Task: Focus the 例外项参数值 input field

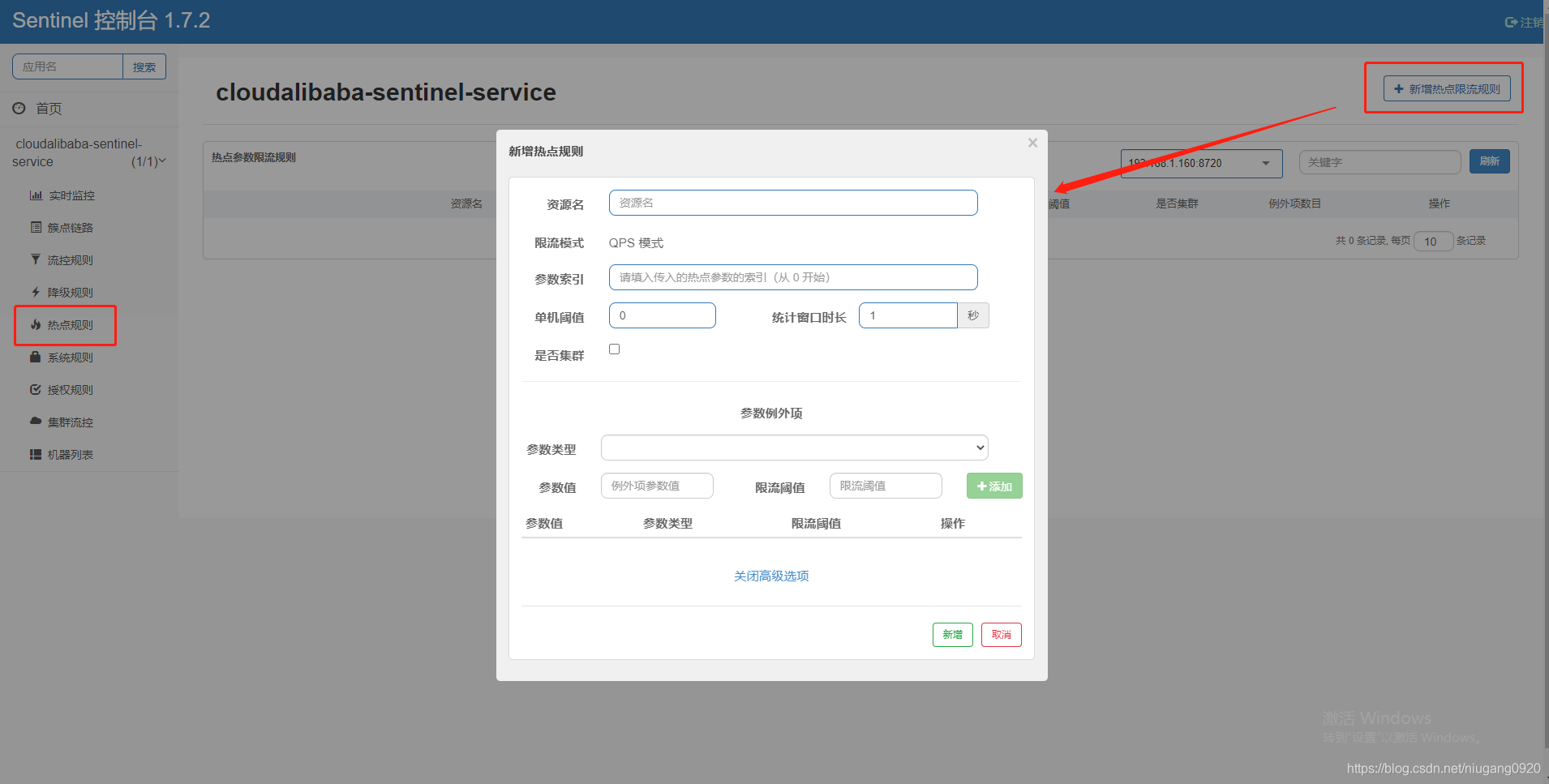Action: coord(657,486)
